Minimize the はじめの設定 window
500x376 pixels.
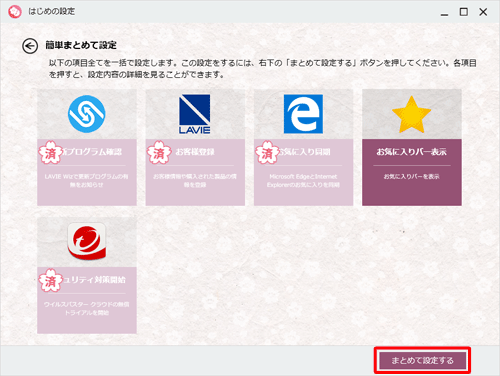click(x=444, y=14)
